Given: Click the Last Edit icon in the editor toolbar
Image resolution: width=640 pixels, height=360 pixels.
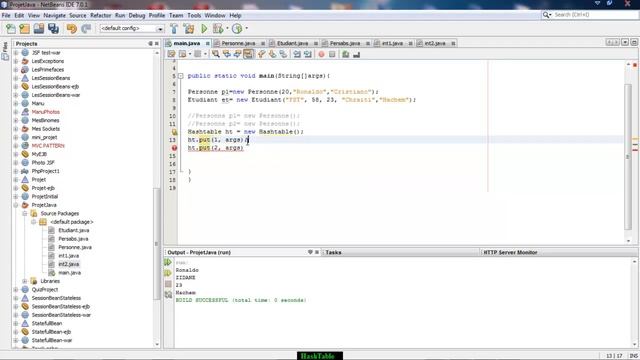Looking at the screenshot, I should [x=171, y=54].
